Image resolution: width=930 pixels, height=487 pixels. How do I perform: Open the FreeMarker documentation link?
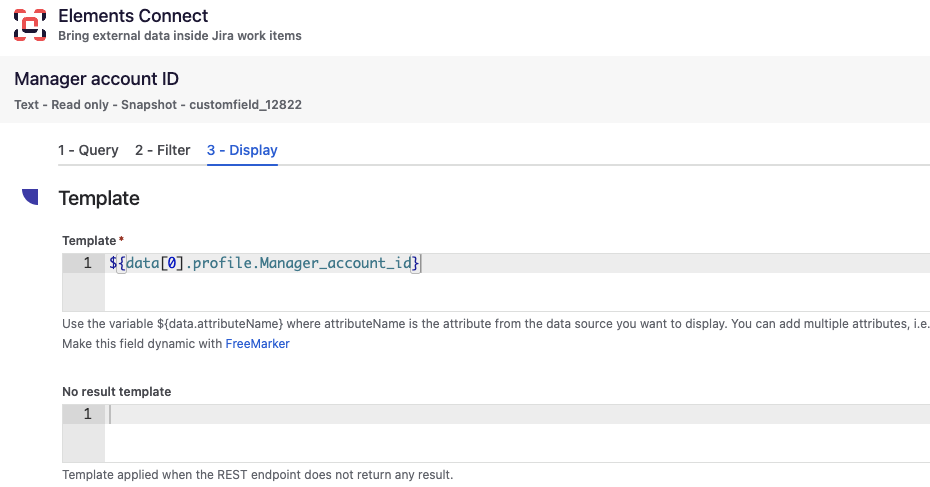tap(257, 344)
